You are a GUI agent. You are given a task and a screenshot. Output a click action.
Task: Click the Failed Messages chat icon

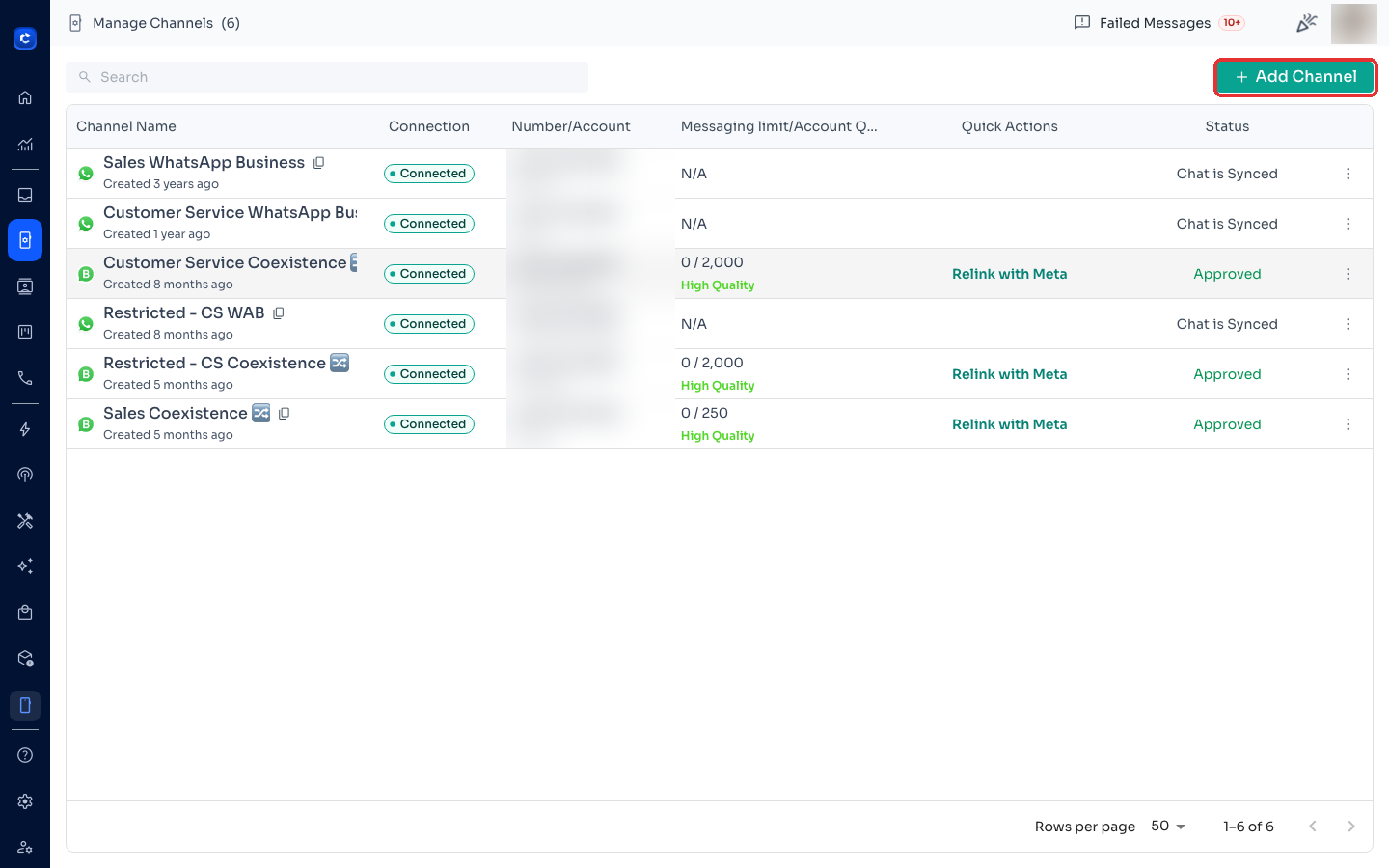click(x=1082, y=22)
